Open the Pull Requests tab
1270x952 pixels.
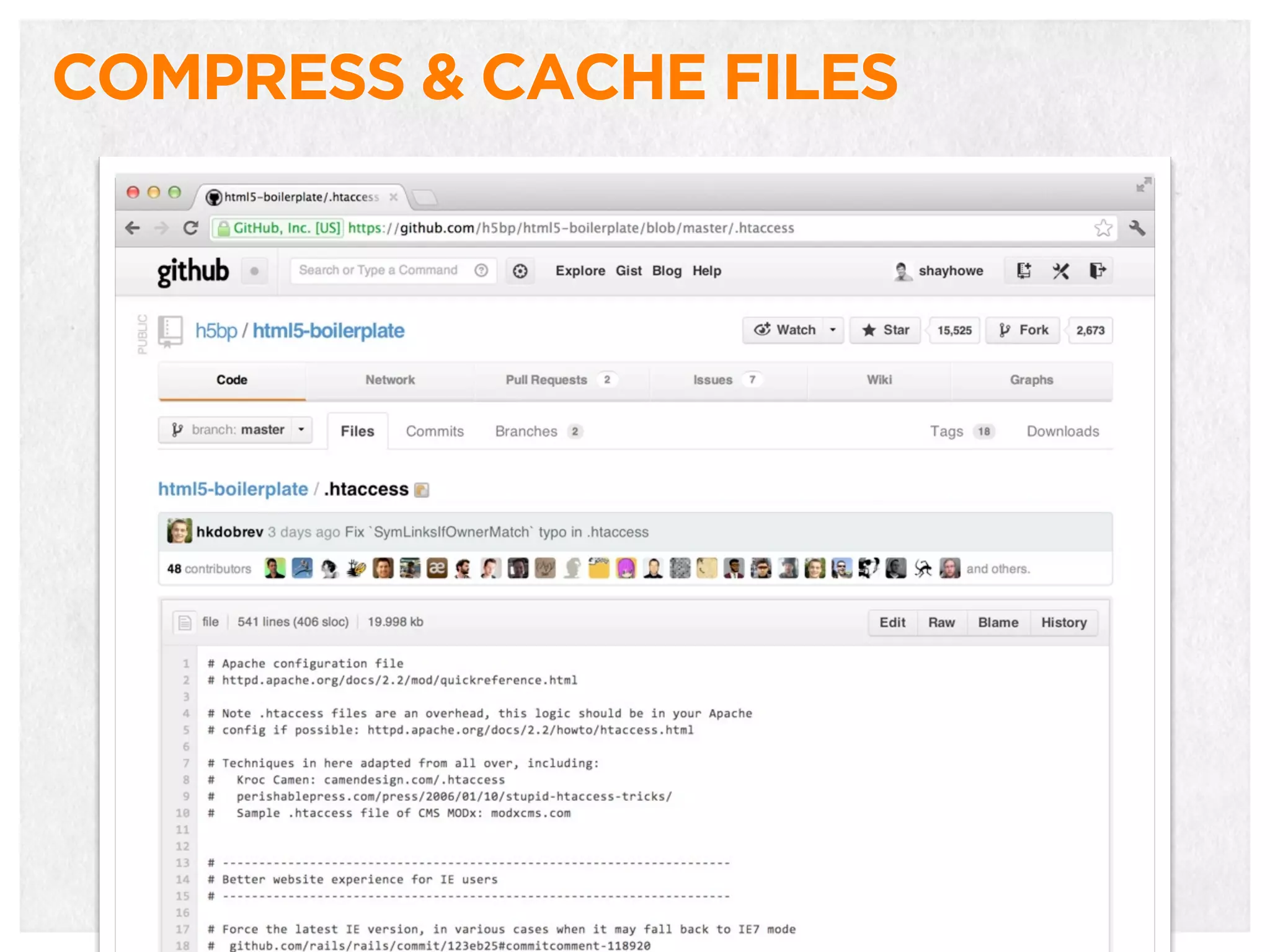561,380
